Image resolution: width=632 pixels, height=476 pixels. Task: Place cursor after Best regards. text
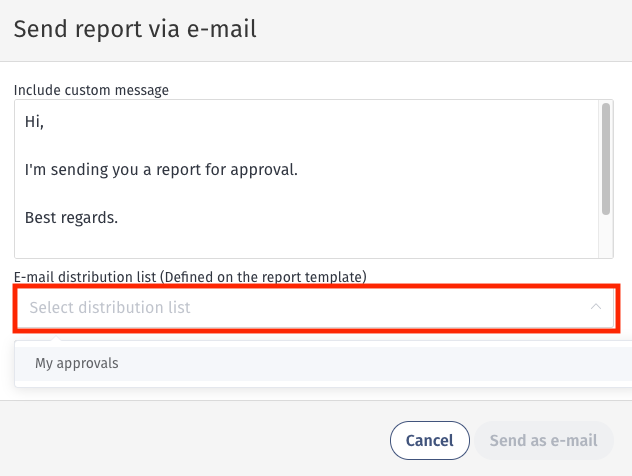pyautogui.click(x=118, y=218)
